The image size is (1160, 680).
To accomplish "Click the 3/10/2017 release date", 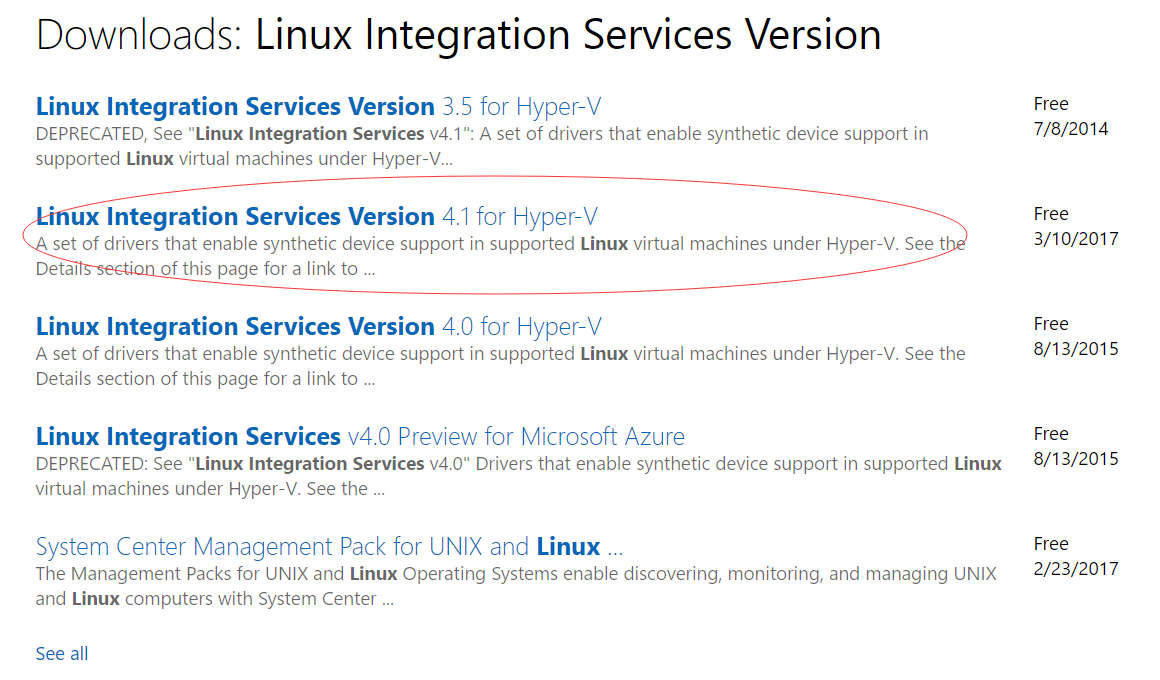I will click(1076, 239).
